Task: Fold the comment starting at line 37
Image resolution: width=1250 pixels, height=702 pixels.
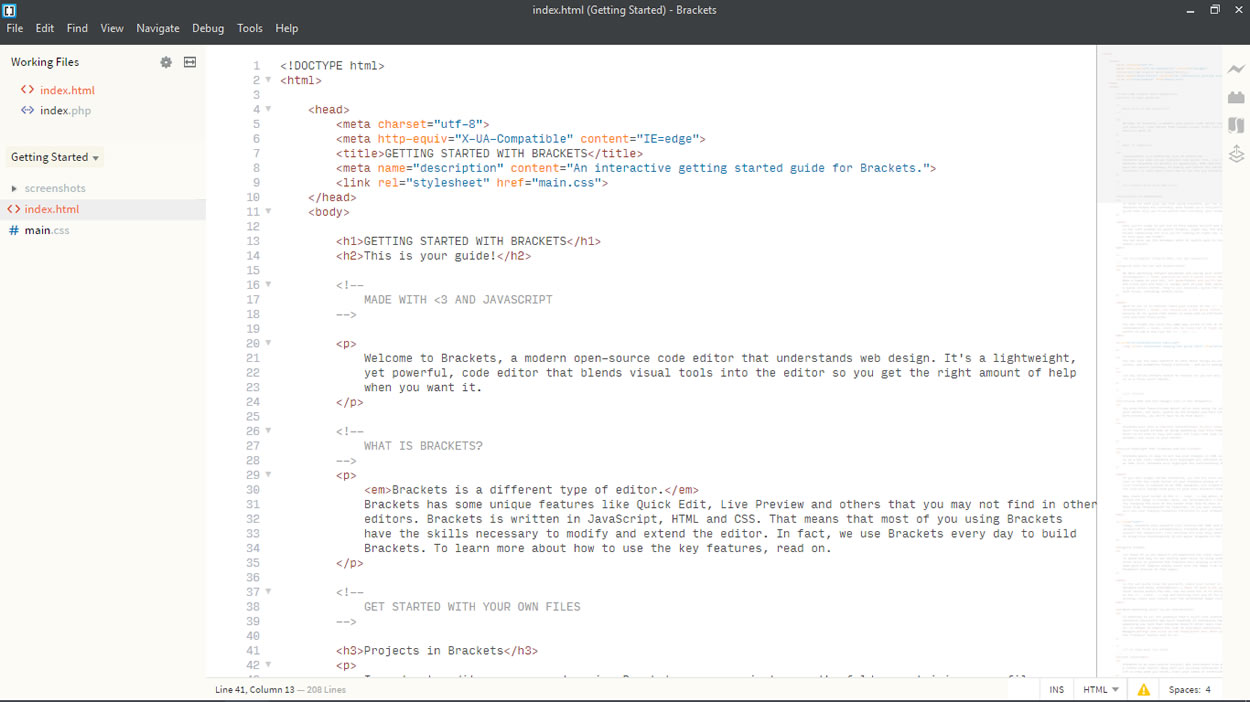Action: (268, 592)
